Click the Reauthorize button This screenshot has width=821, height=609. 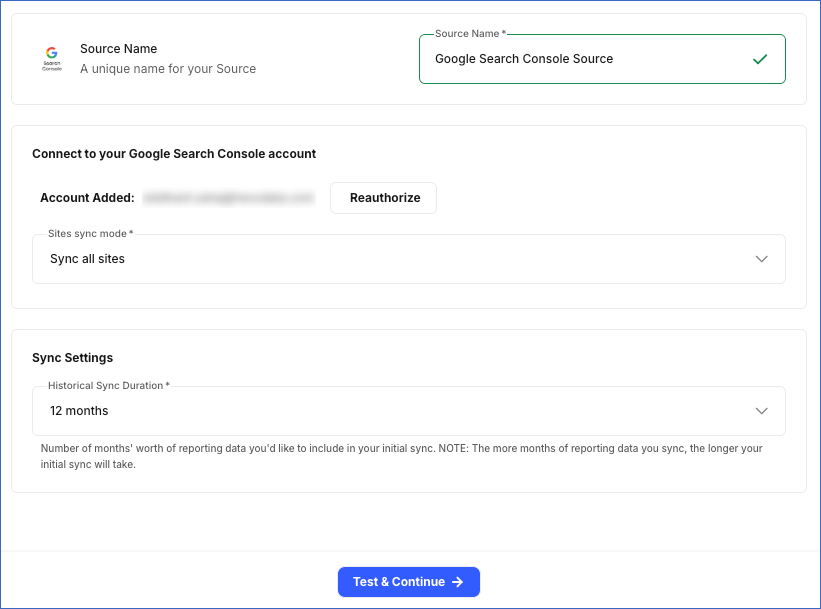(383, 198)
